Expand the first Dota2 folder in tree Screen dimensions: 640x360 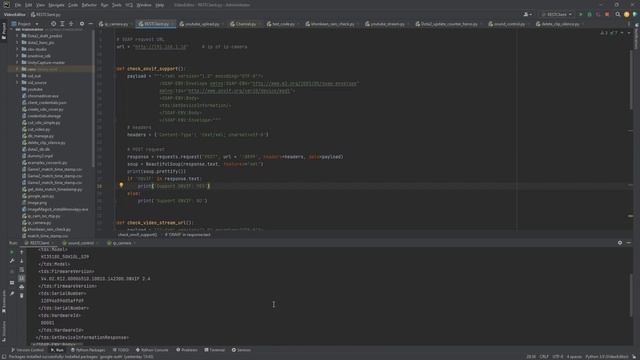(18, 36)
